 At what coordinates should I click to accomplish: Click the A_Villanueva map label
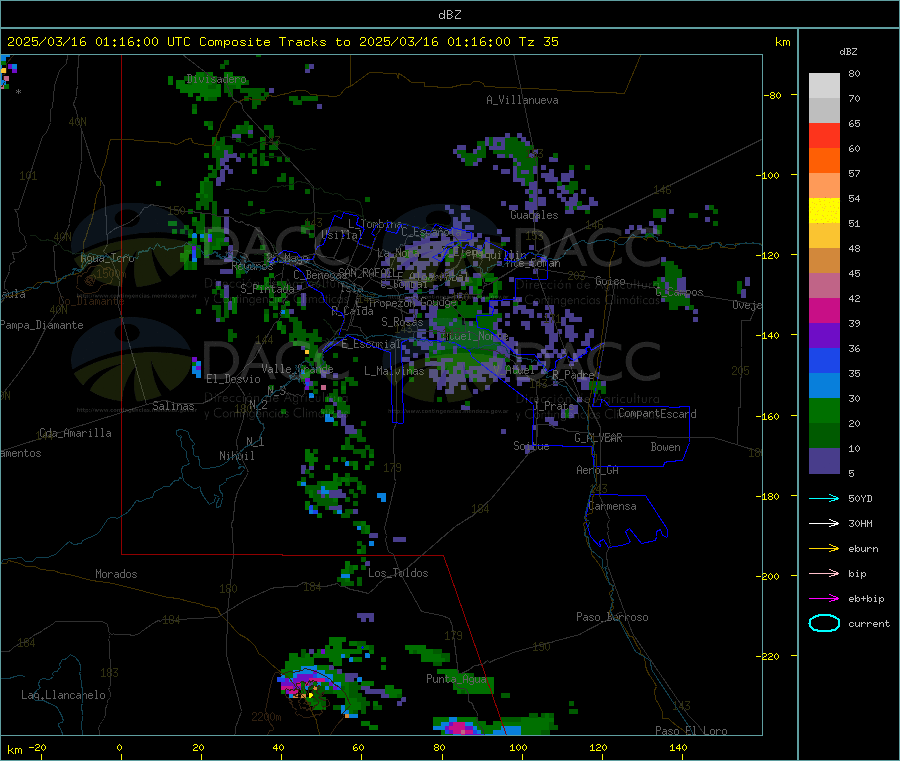522,100
